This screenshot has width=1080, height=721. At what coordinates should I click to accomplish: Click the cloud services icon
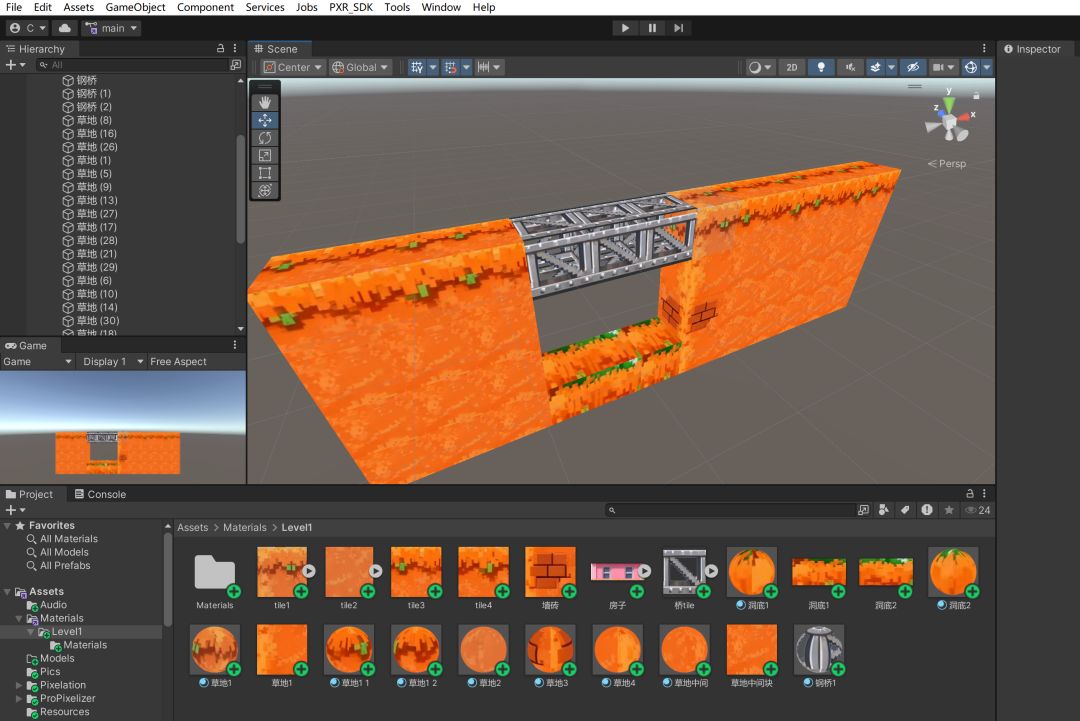(65, 28)
